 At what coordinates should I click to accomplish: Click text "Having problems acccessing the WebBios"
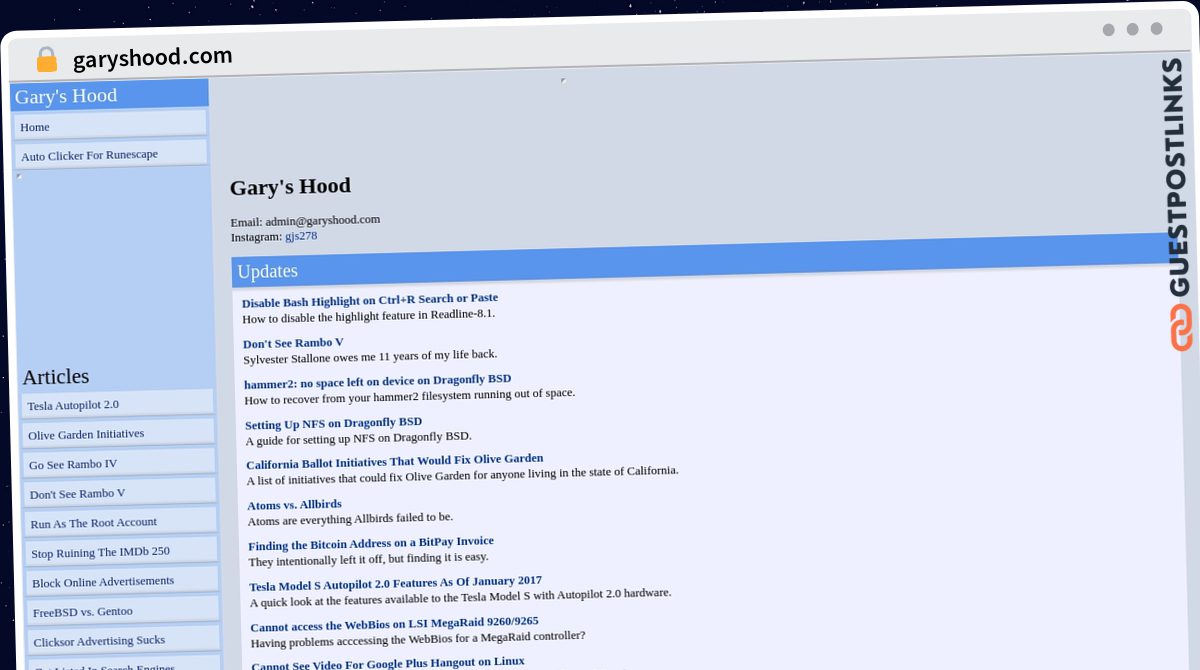click(x=418, y=639)
